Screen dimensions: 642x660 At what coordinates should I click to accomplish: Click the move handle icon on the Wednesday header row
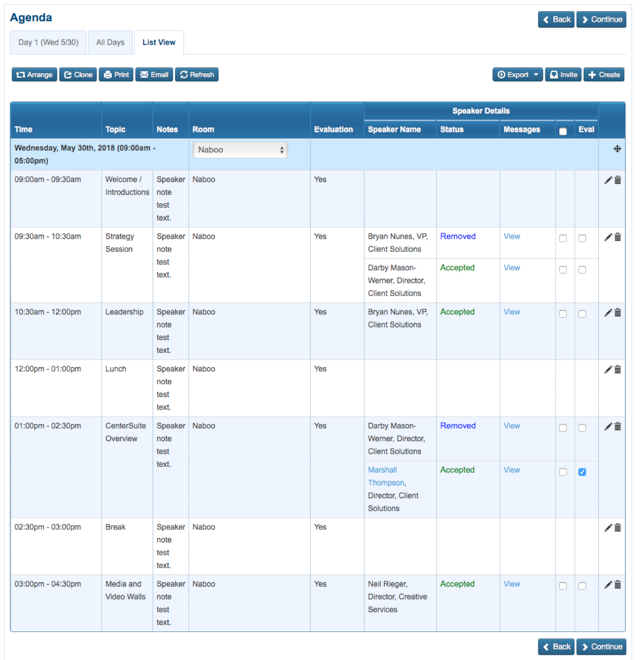pos(617,149)
